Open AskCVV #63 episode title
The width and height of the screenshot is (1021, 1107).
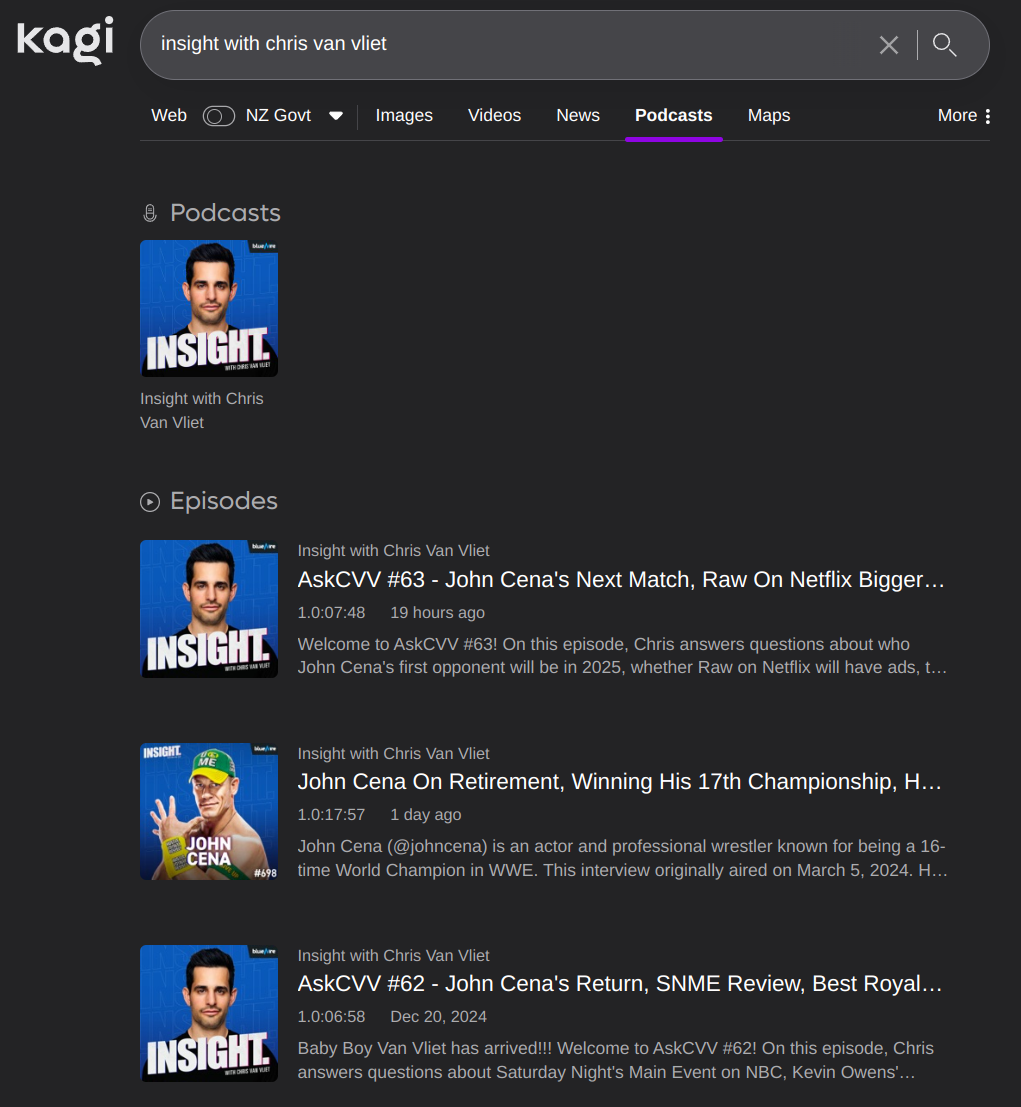(620, 580)
